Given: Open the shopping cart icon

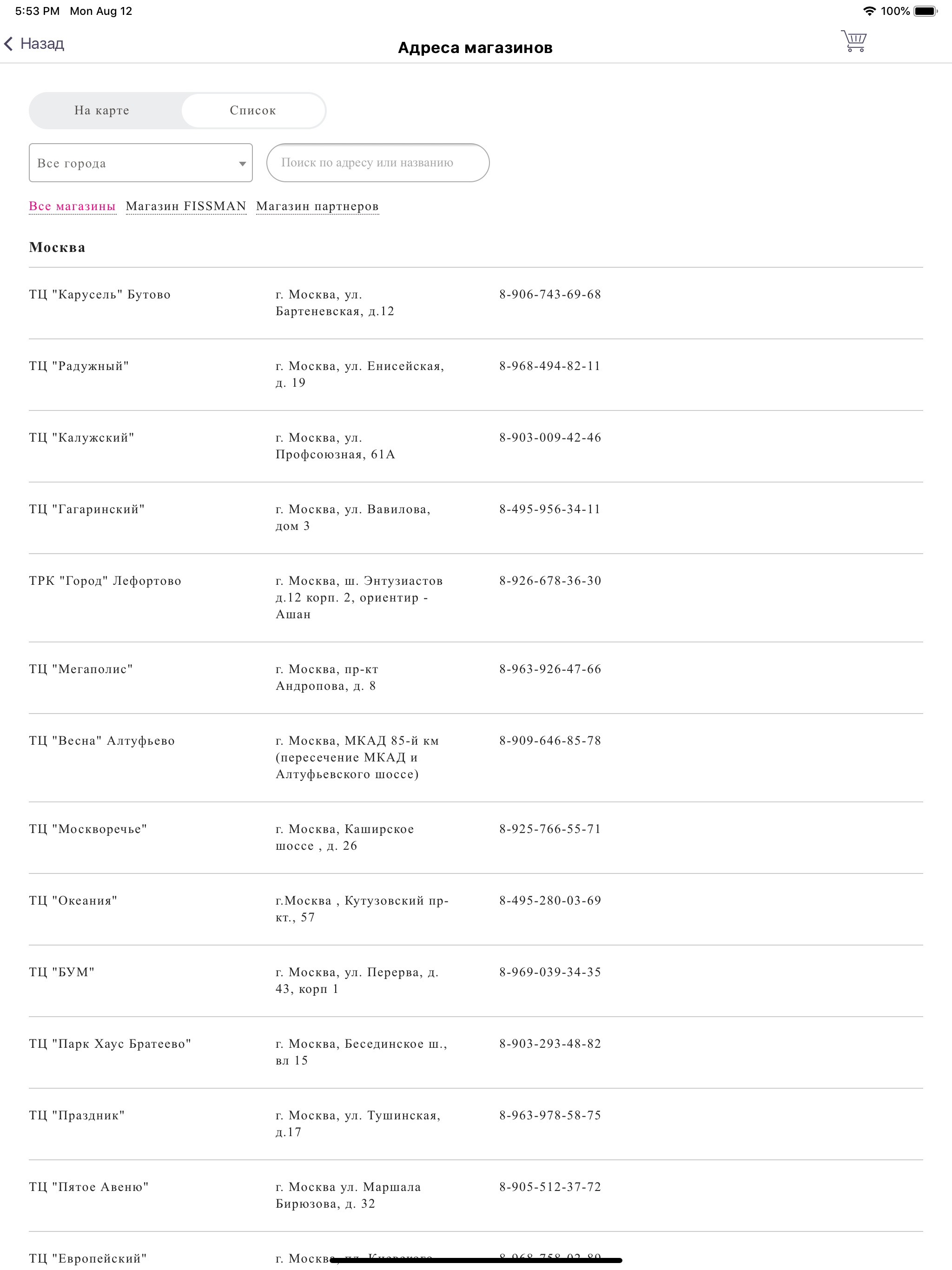Looking at the screenshot, I should [854, 41].
